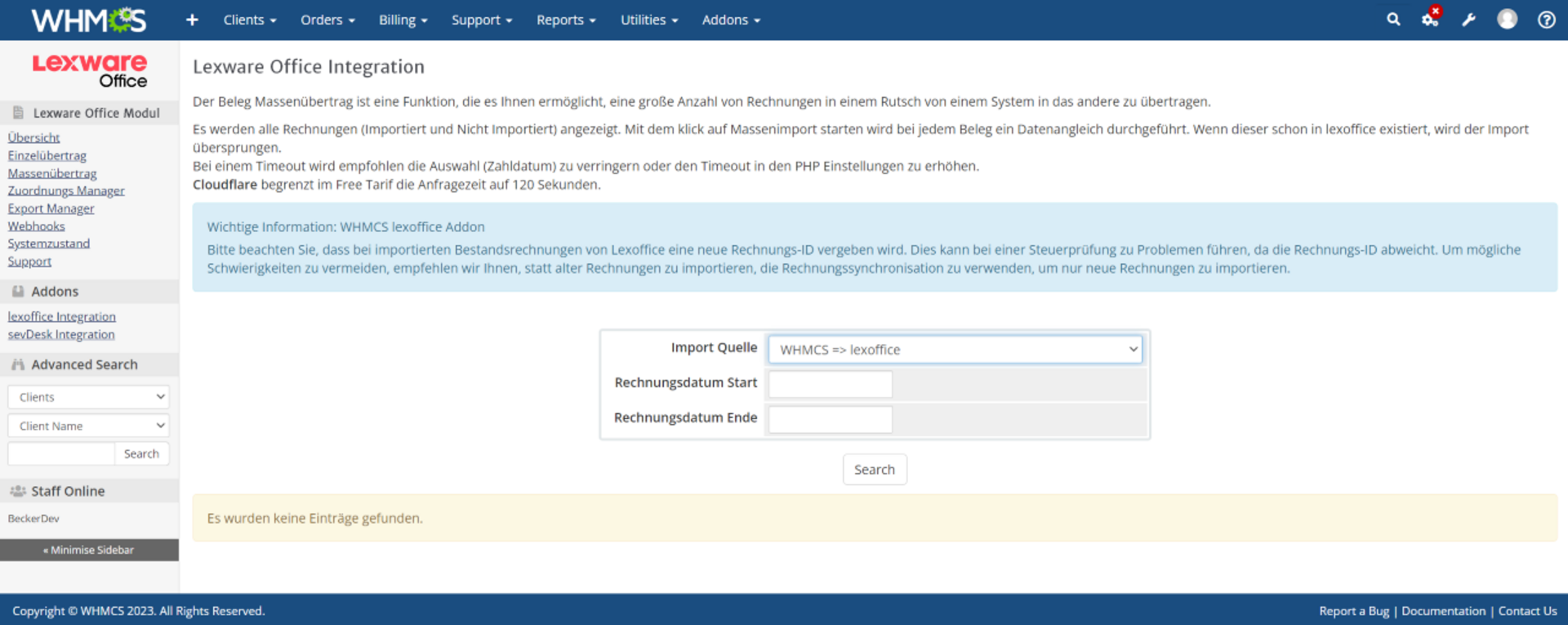
Task: Expand the Import Quelle dropdown
Action: pyautogui.click(x=955, y=350)
